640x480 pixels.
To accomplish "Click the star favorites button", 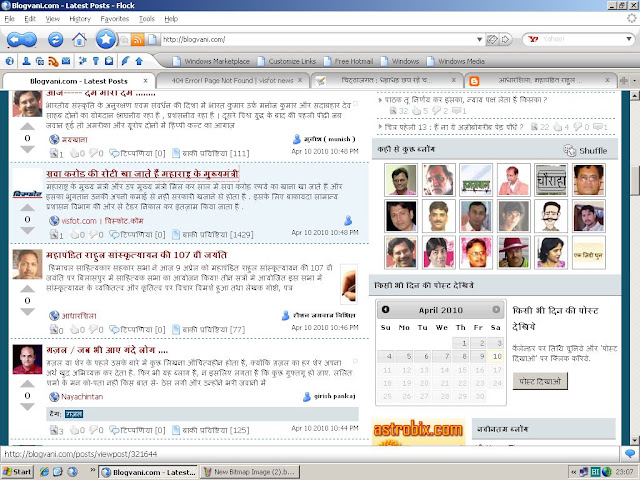I will pyautogui.click(x=106, y=39).
